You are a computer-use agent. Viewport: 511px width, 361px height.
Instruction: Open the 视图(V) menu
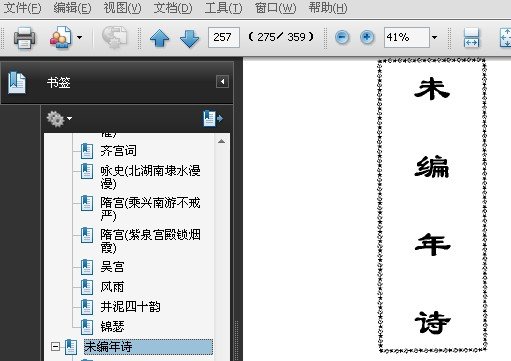click(122, 8)
